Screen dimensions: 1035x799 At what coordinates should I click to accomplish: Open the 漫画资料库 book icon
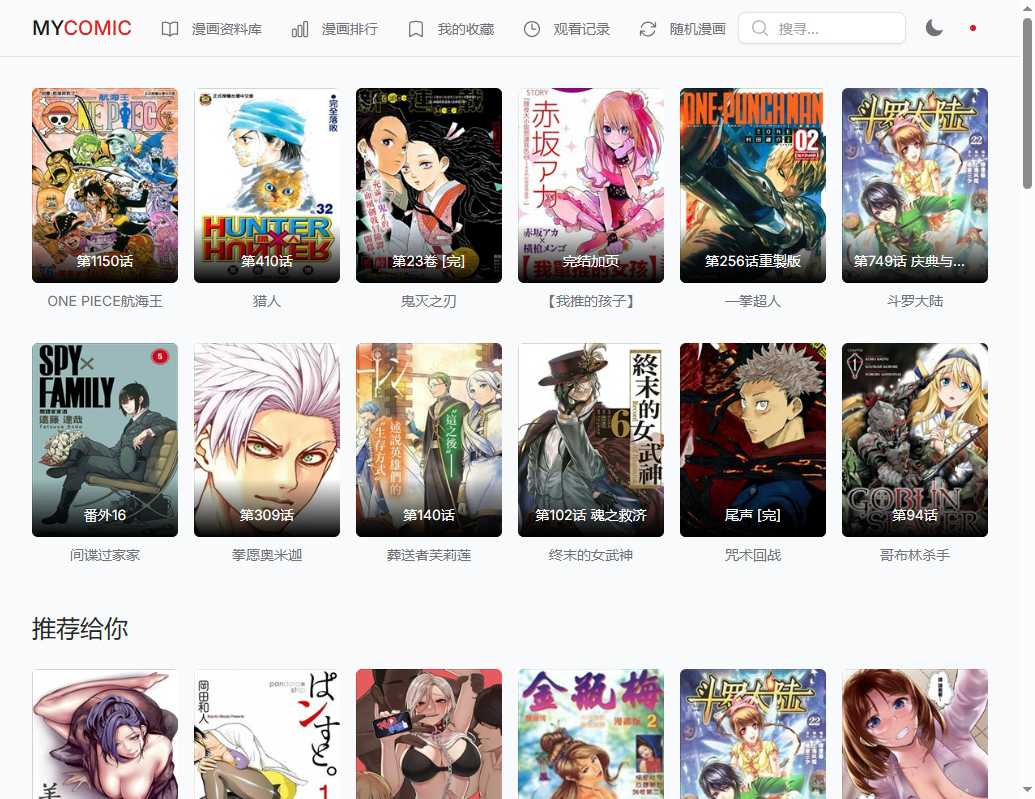(x=170, y=28)
